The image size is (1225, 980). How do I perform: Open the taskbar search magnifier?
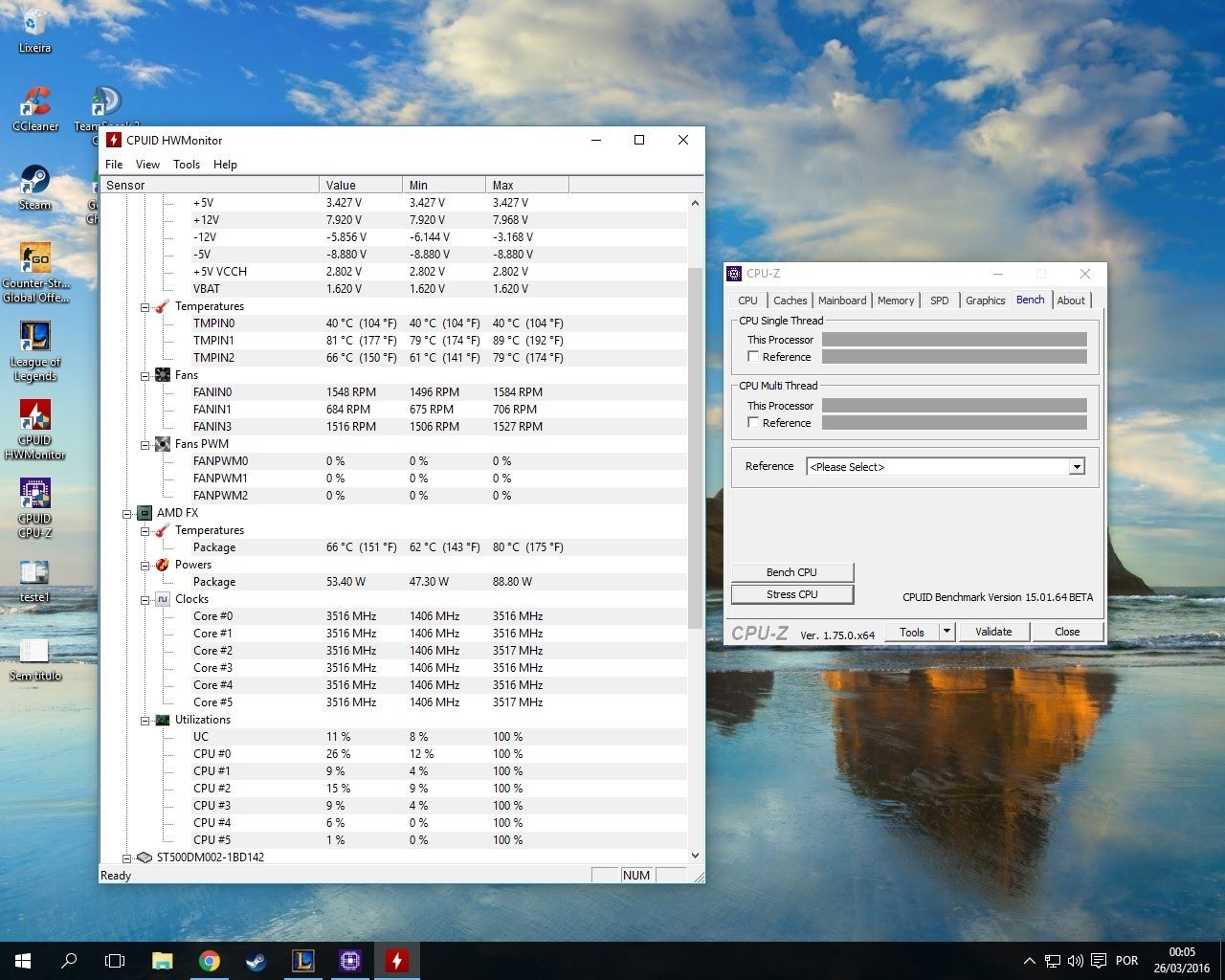(x=69, y=961)
